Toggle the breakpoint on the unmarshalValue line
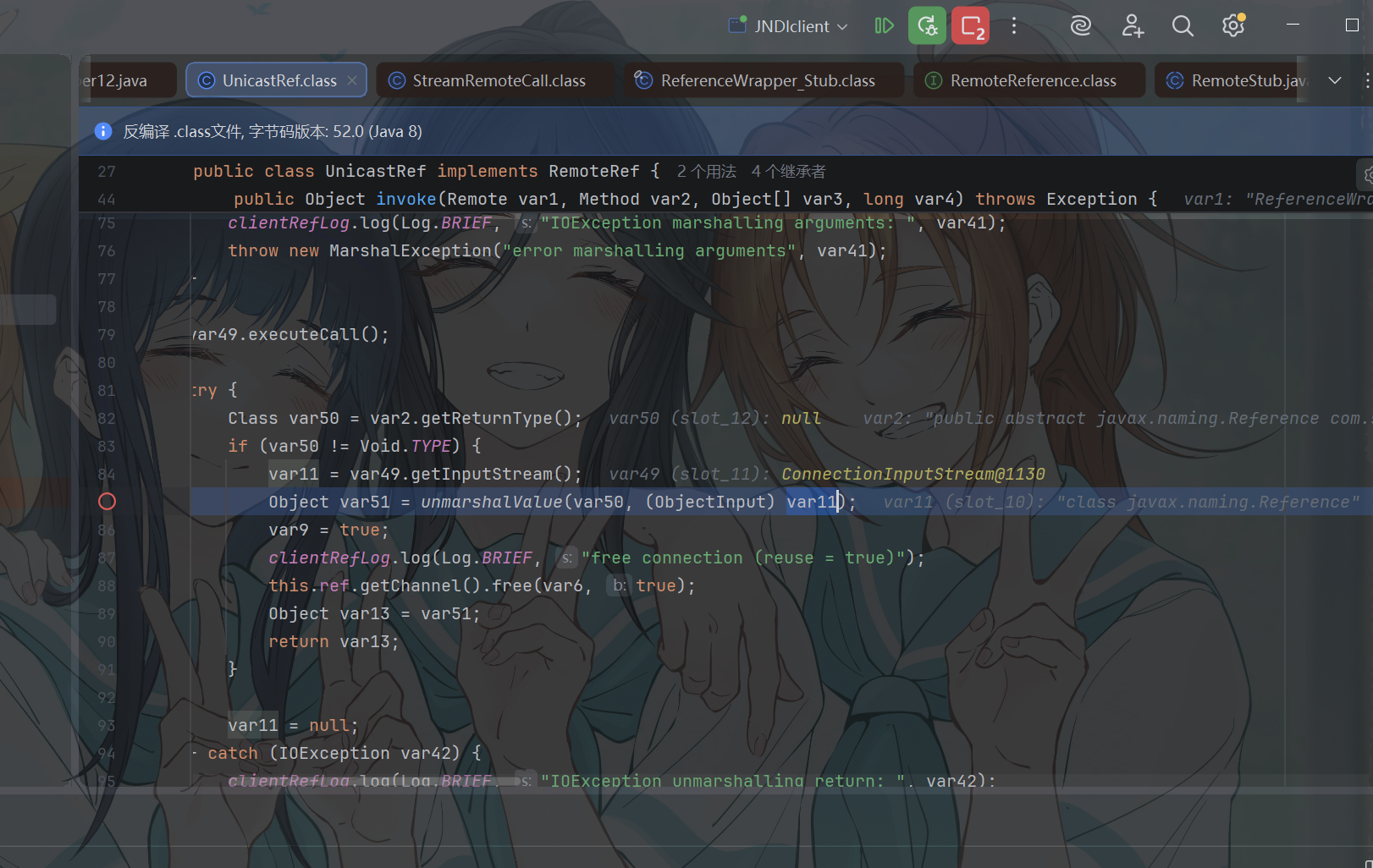Viewport: 1373px width, 868px height. click(108, 502)
